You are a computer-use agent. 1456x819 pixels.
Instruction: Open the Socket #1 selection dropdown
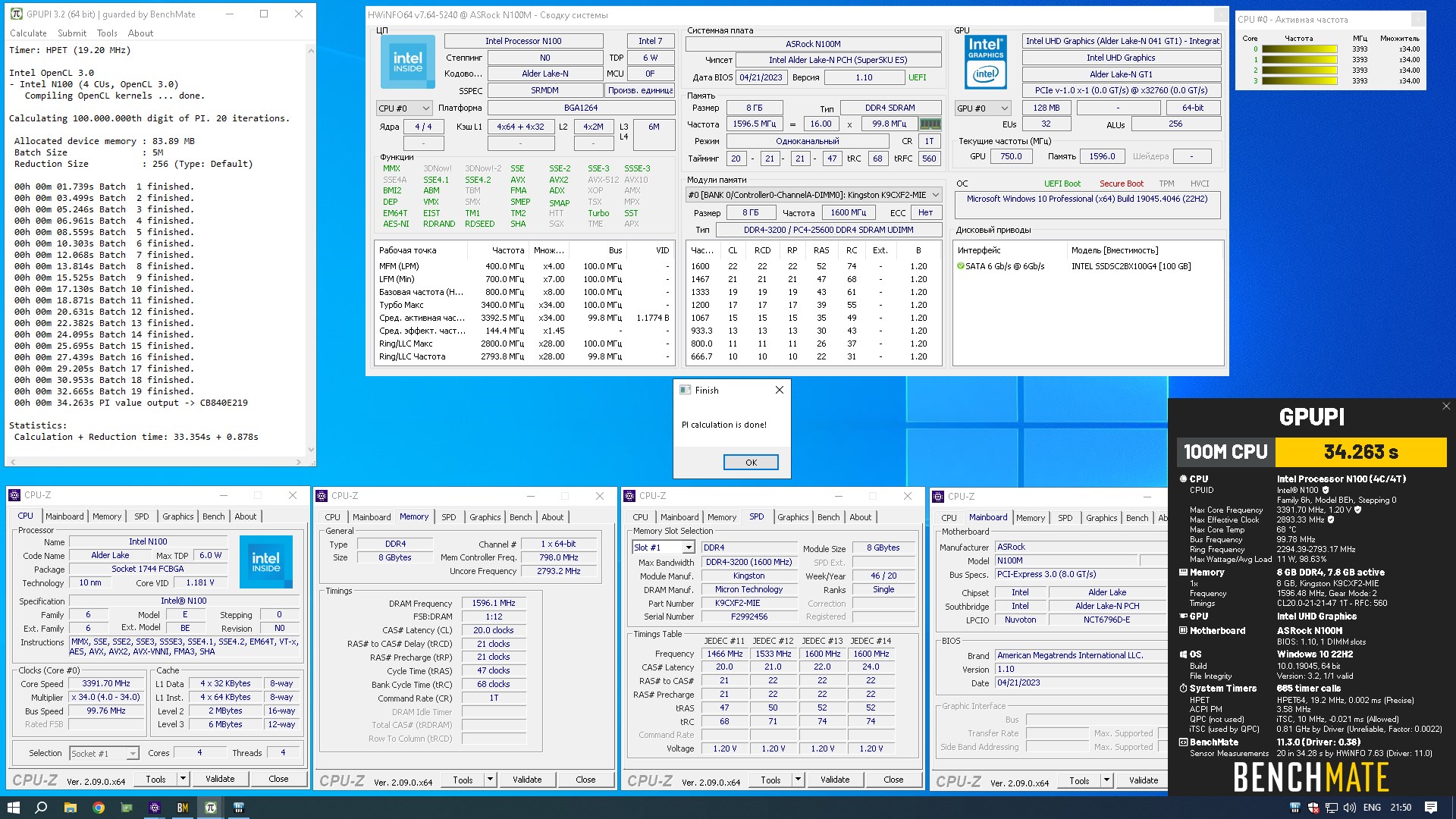point(133,754)
